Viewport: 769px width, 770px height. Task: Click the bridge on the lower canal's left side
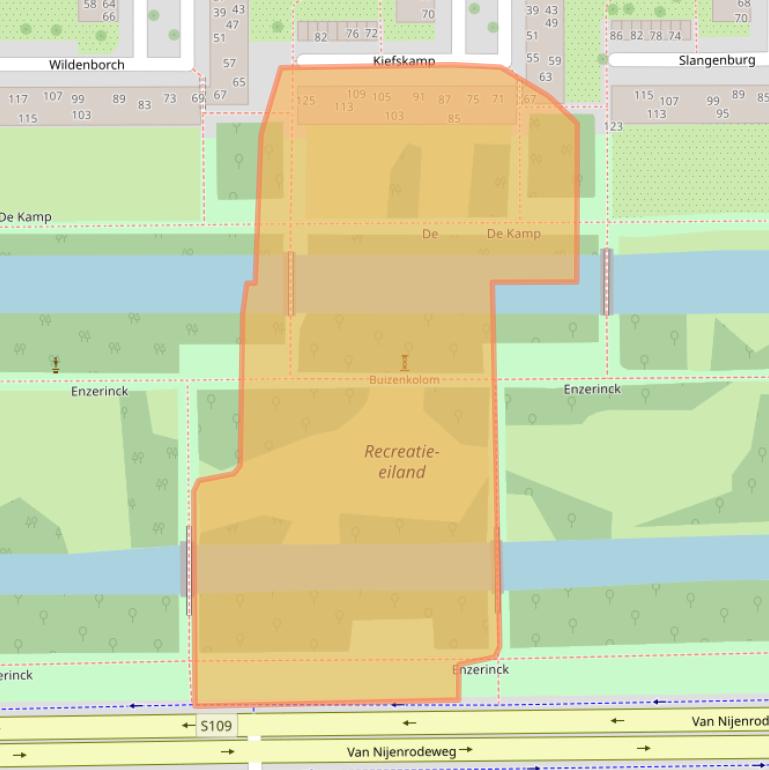[187, 569]
